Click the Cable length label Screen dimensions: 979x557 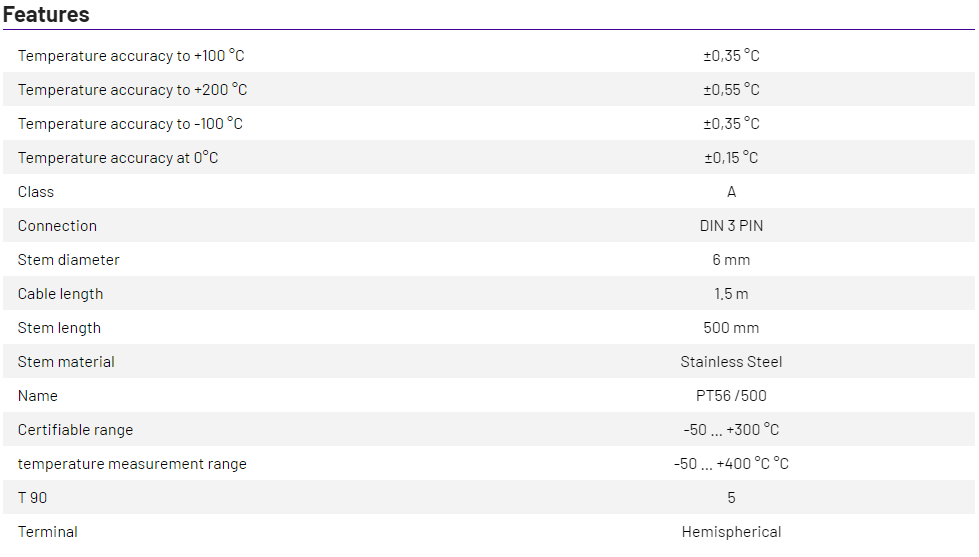[60, 294]
